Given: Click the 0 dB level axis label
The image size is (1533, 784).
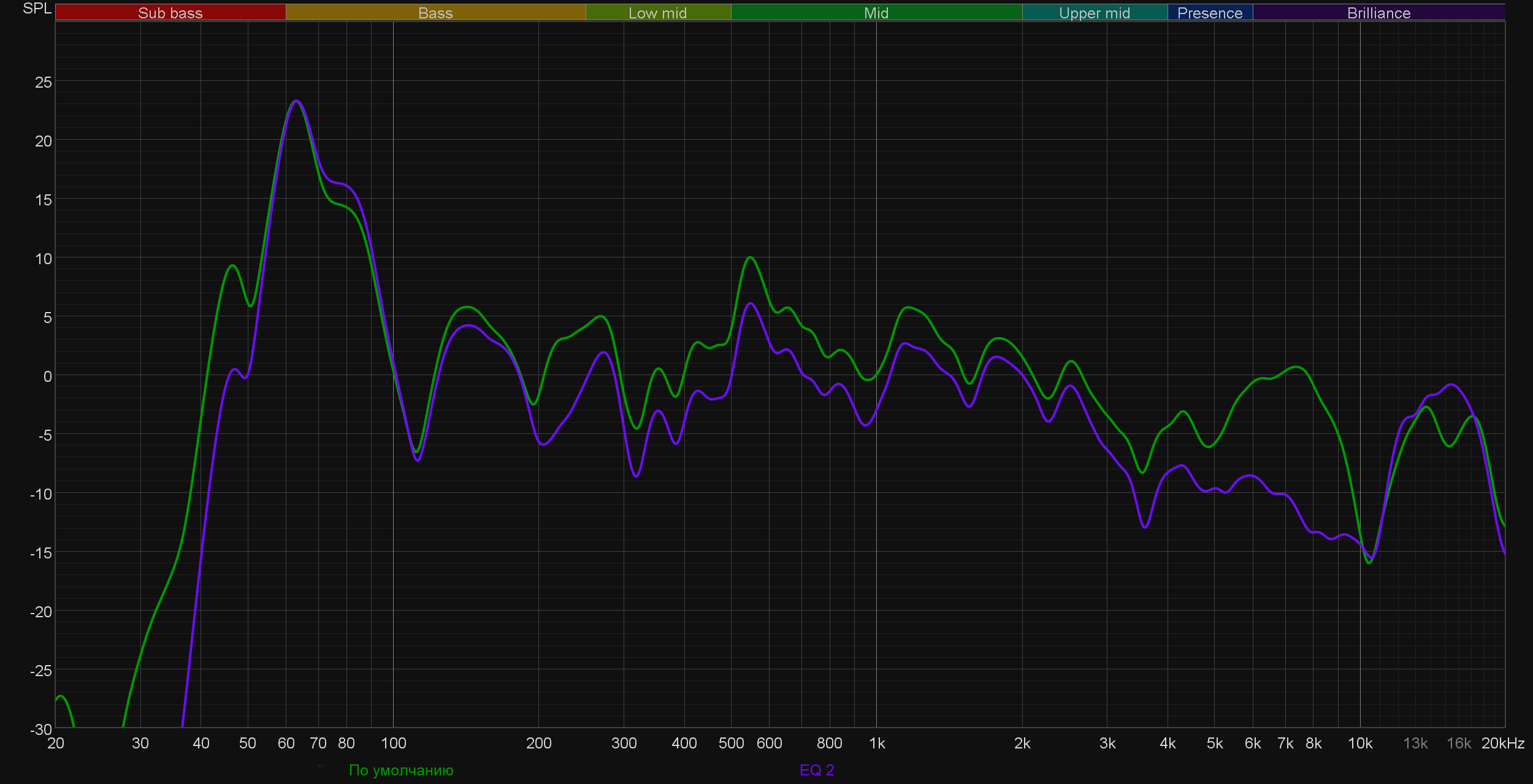Looking at the screenshot, I should (x=47, y=376).
